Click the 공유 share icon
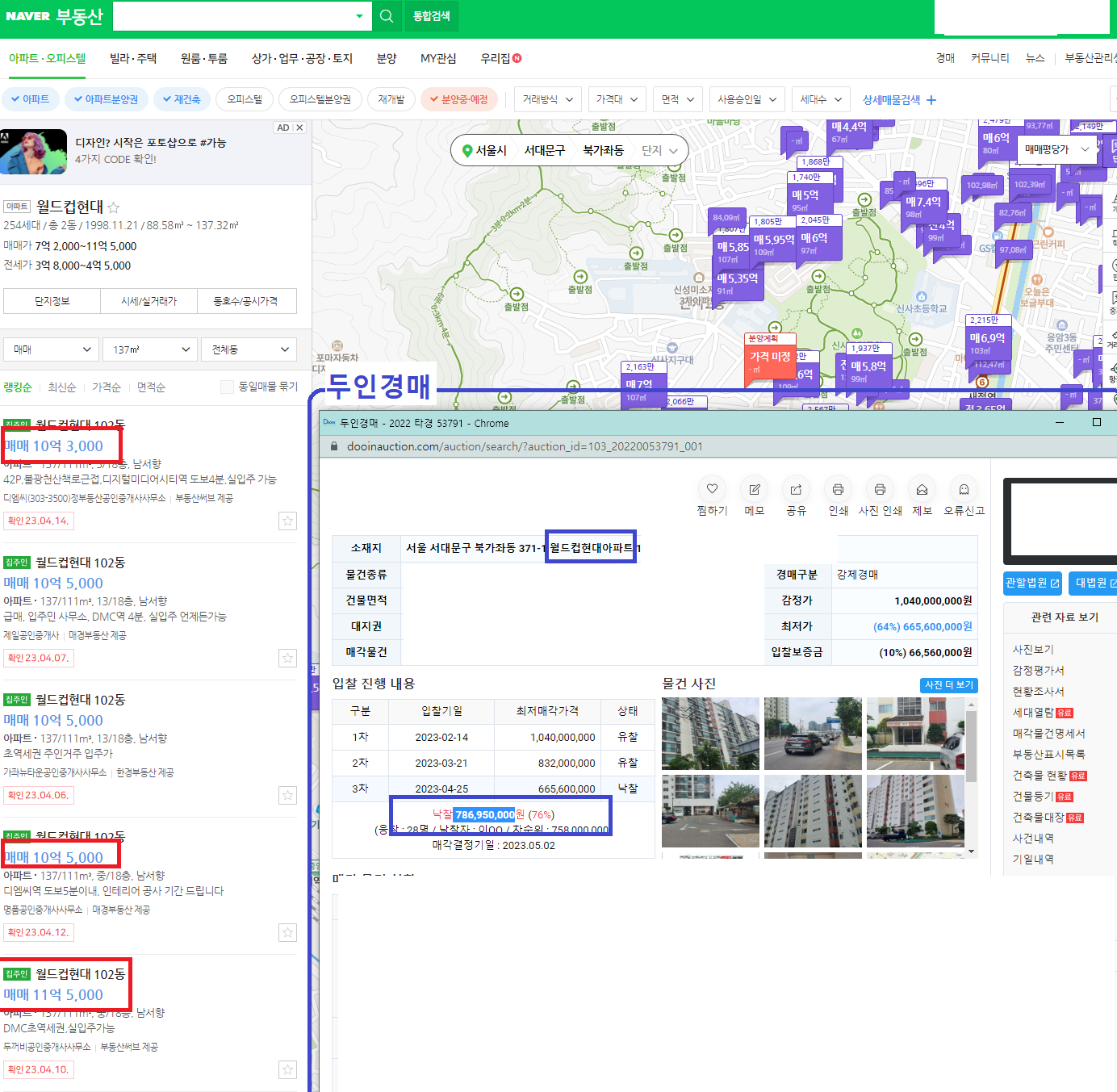Viewport: 1117px width, 1092px height. tap(797, 489)
